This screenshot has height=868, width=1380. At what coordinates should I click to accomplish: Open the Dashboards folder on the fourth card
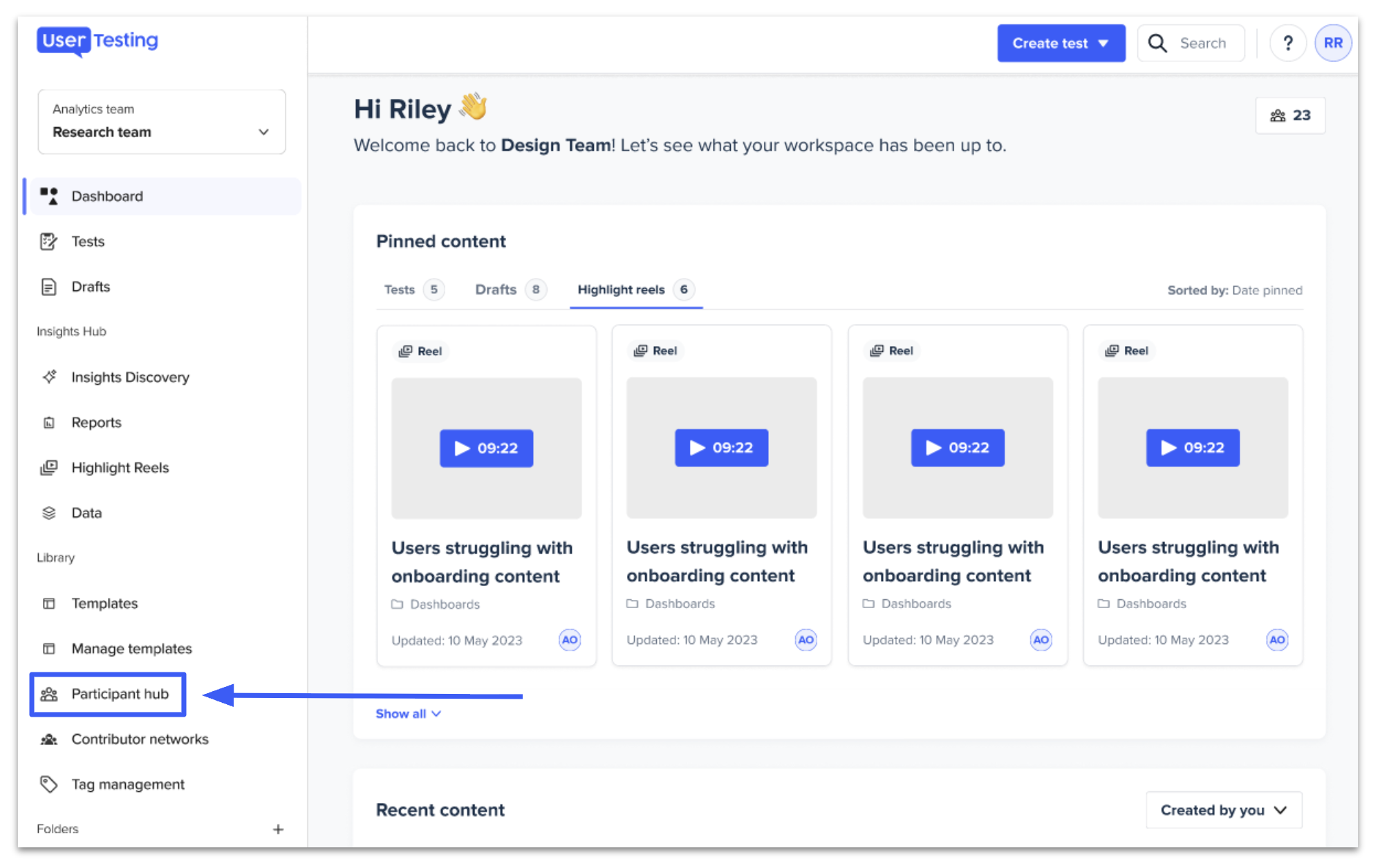[x=1142, y=604]
